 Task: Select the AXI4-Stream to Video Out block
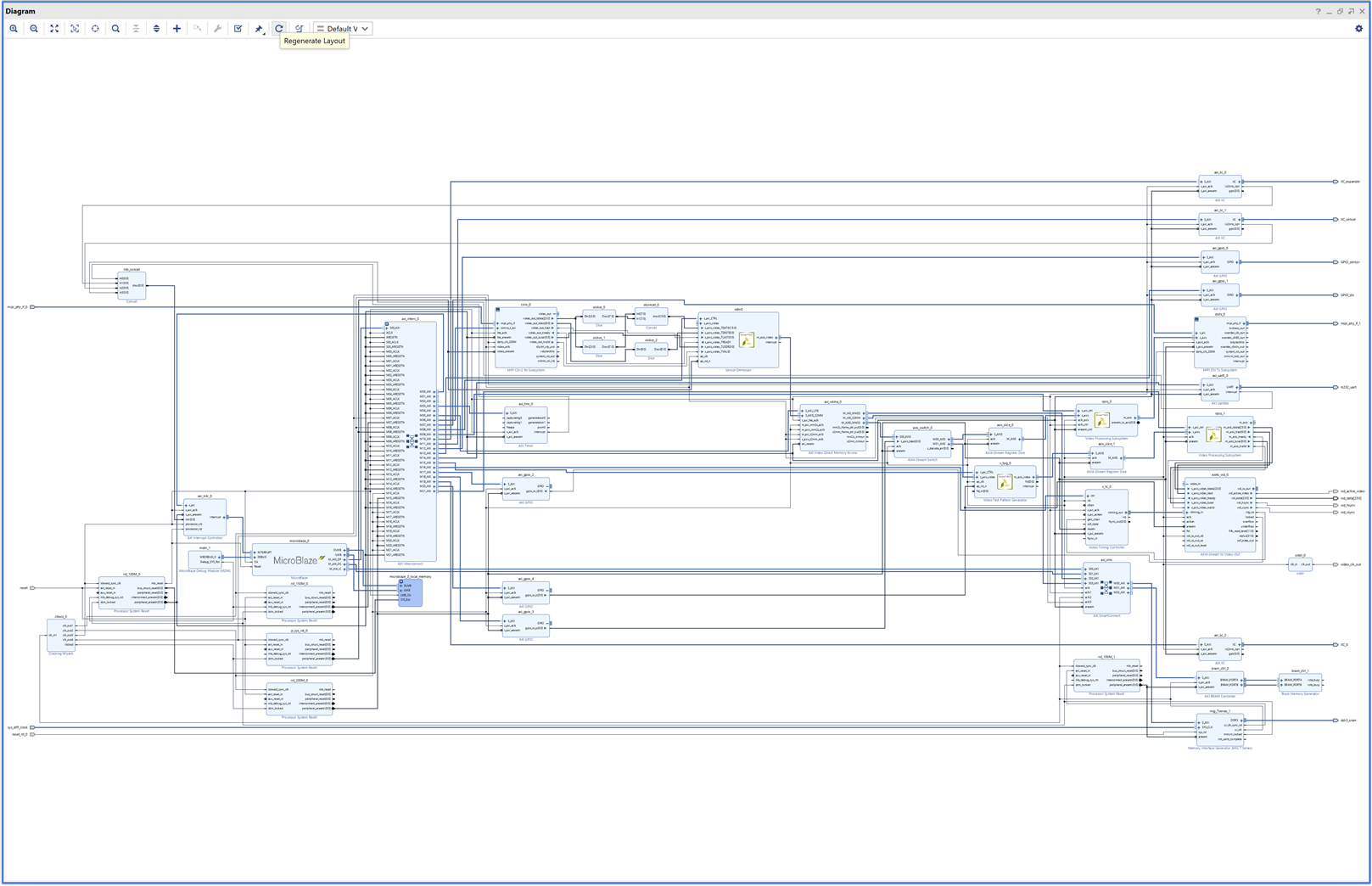click(x=1220, y=515)
